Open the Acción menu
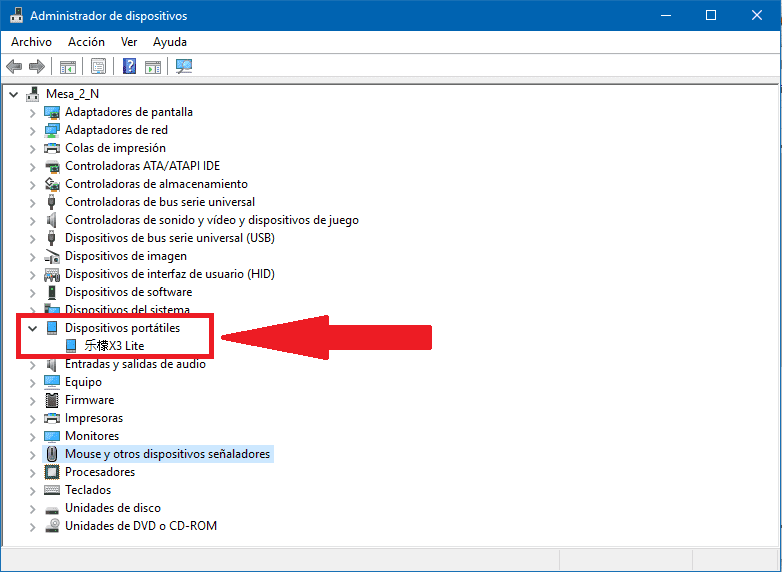 click(x=86, y=42)
